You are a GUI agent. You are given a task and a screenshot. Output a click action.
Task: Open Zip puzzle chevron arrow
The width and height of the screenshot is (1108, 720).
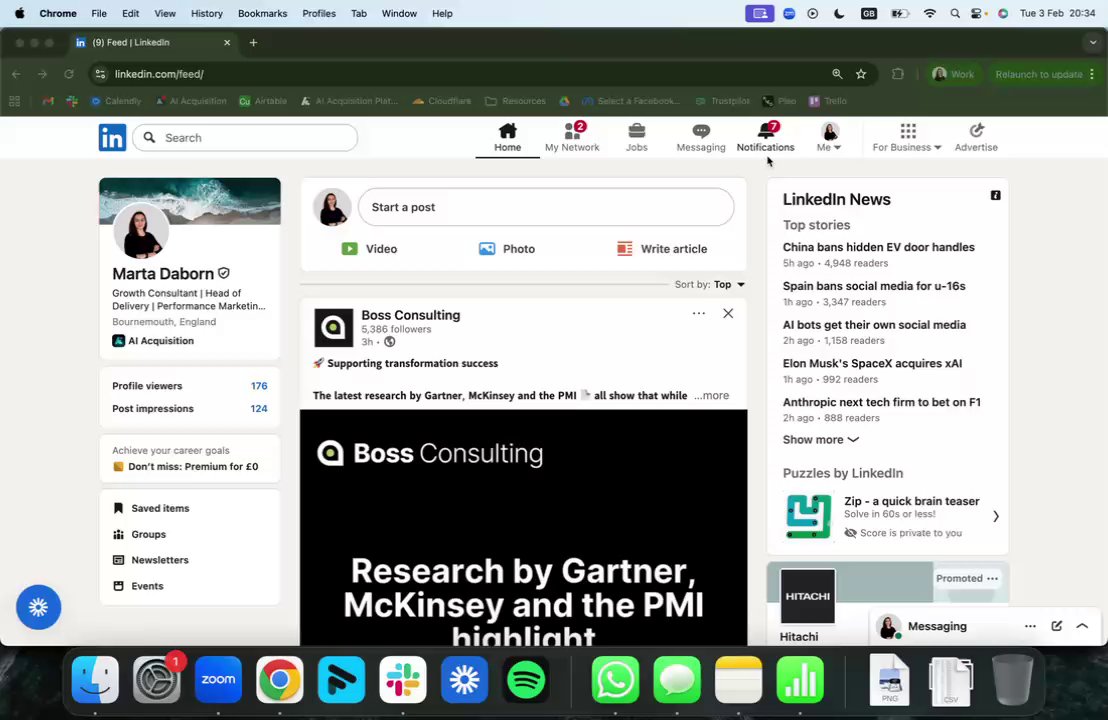pos(995,517)
